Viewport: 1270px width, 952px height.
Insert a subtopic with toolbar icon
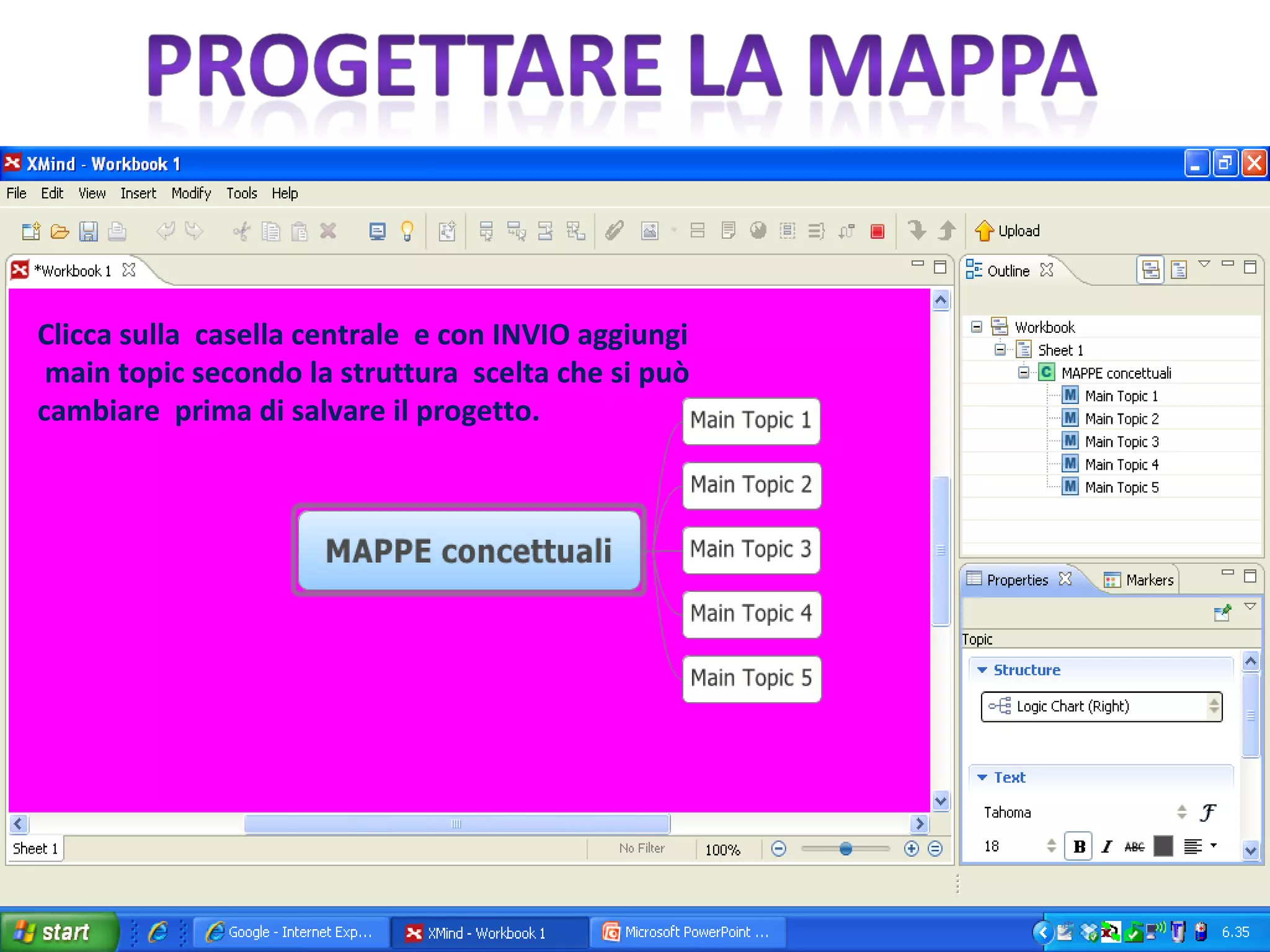point(516,232)
